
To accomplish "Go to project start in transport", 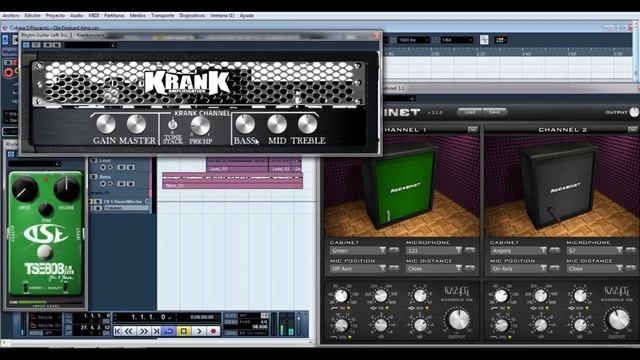I will click(x=118, y=331).
